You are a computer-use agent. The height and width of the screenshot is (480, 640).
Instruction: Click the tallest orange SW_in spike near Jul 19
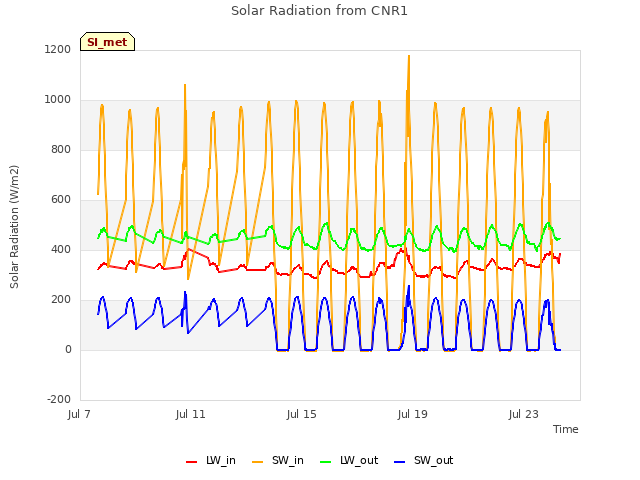409,57
